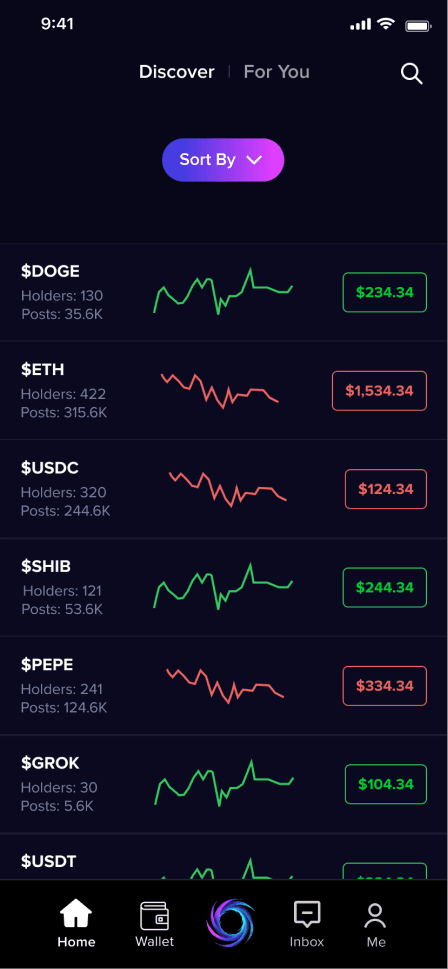The width and height of the screenshot is (448, 969).
Task: Tap the central swirl logo button
Action: 230,923
